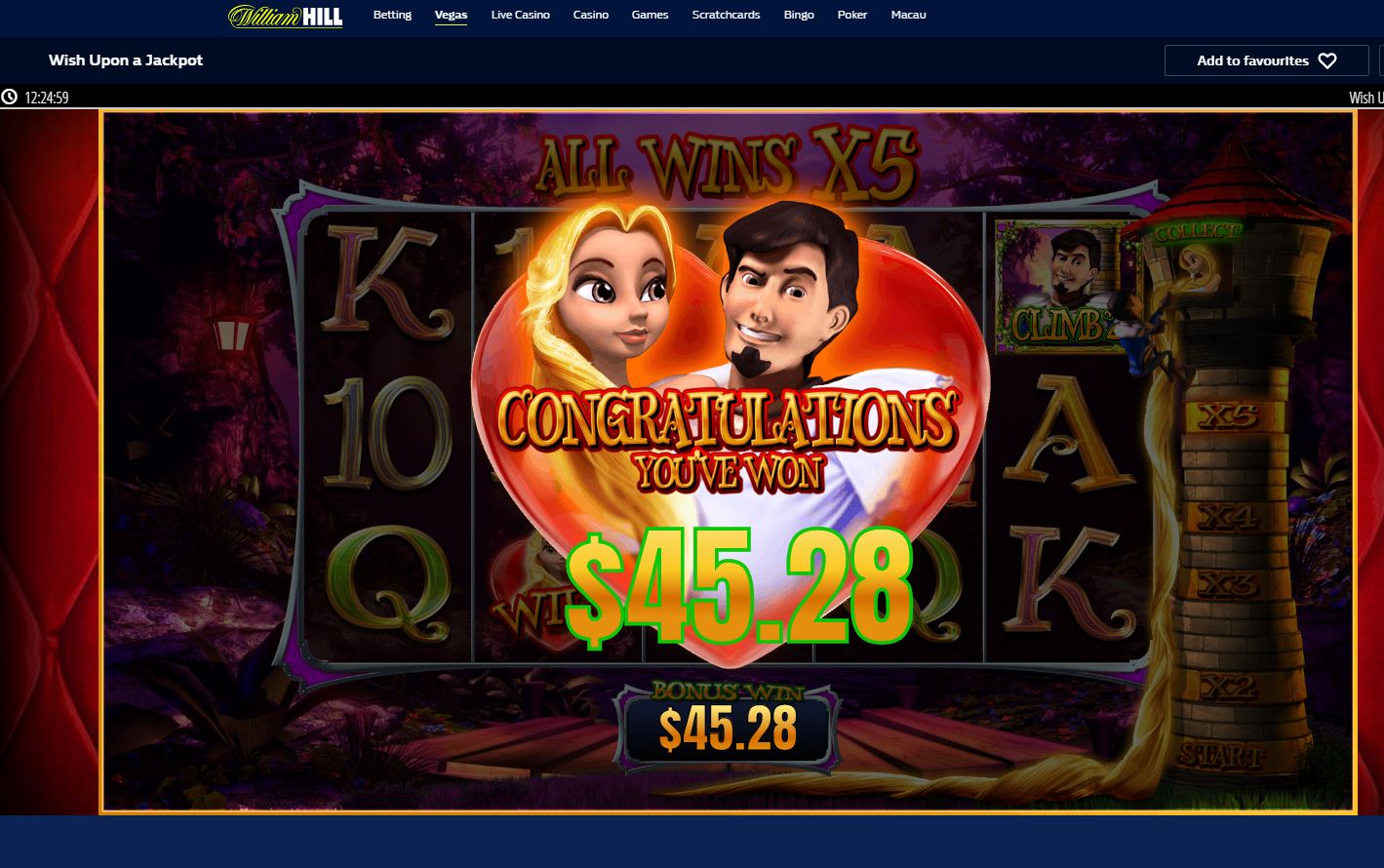Screen dimensions: 1384x868
Task: Go to Live Casino
Action: [520, 15]
